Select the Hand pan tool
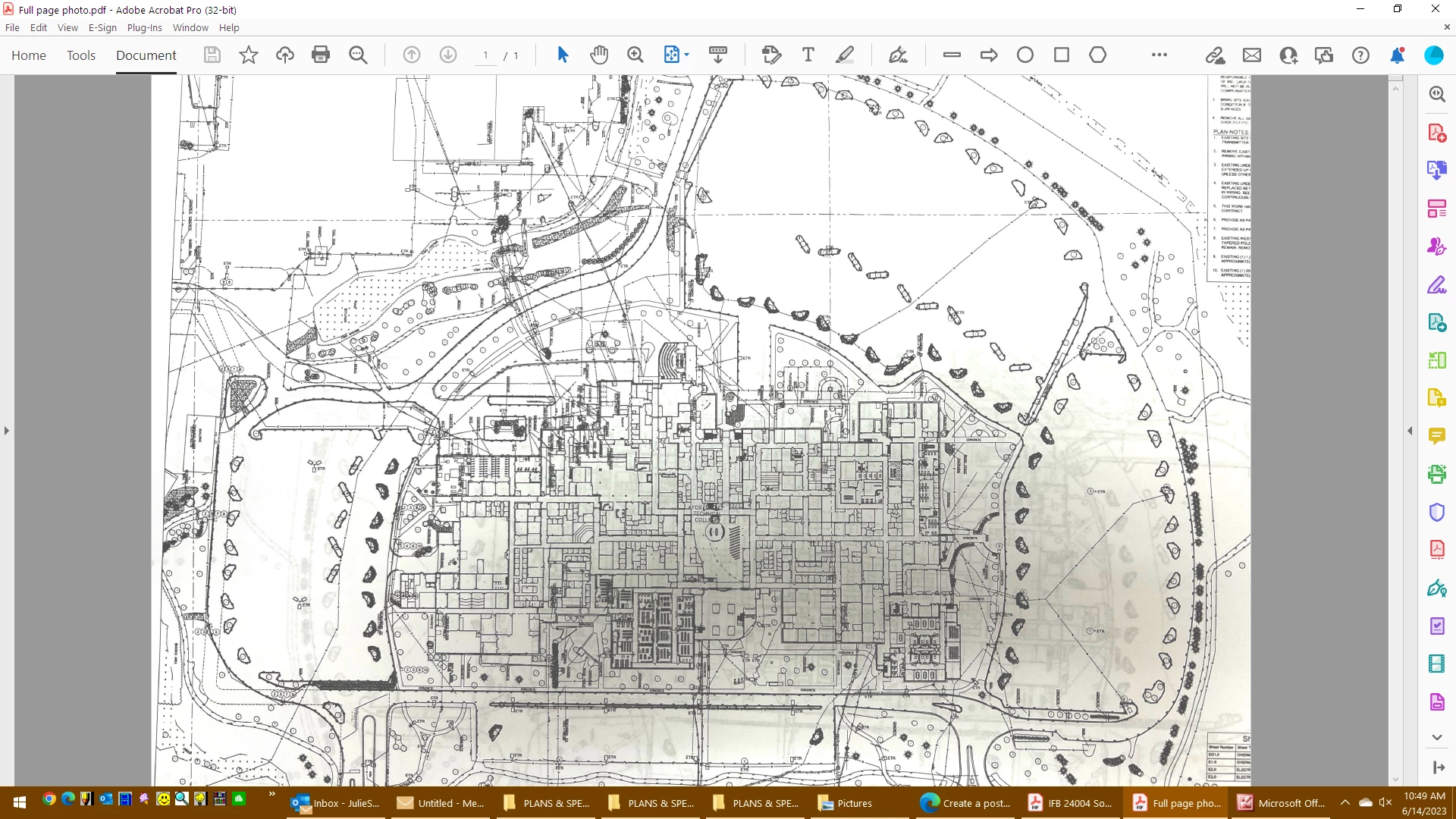The height and width of the screenshot is (819, 1456). point(599,55)
